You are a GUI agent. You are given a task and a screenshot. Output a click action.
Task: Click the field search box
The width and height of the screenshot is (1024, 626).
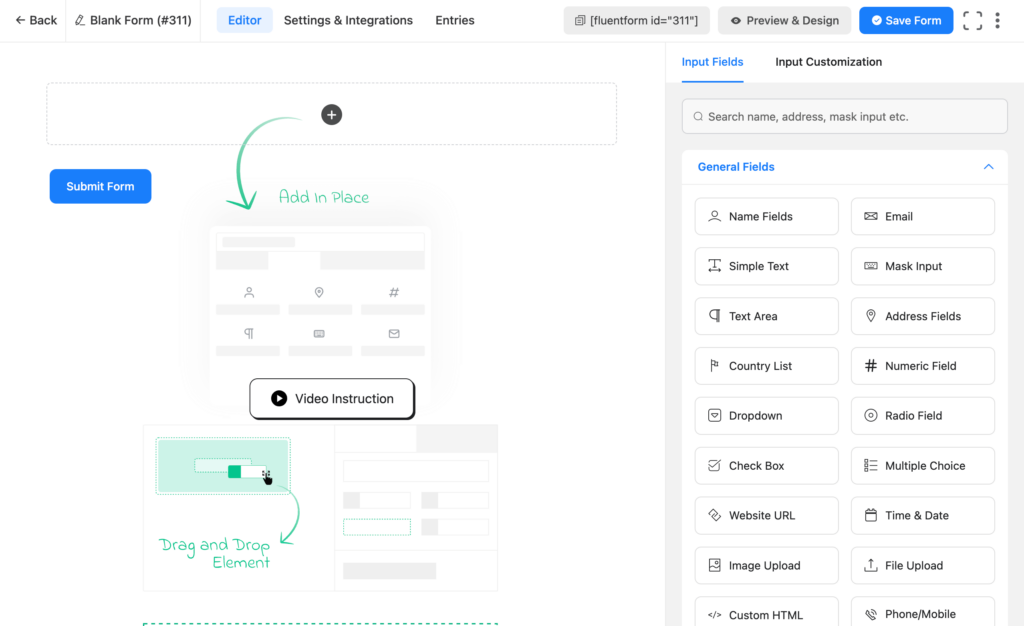[844, 116]
